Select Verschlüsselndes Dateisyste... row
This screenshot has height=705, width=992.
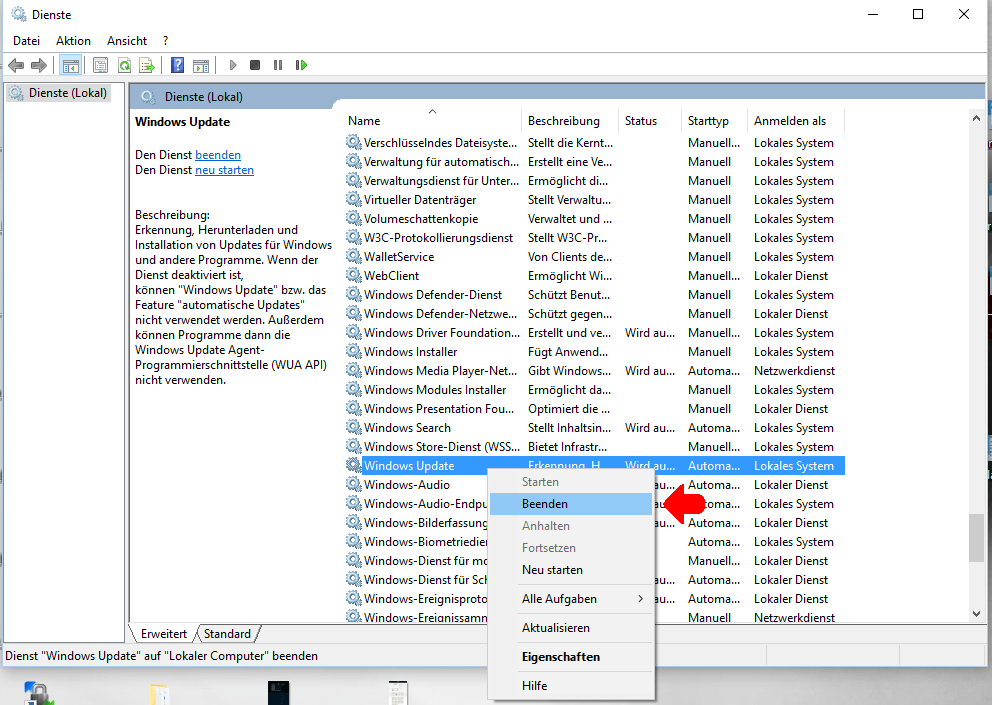click(x=595, y=143)
